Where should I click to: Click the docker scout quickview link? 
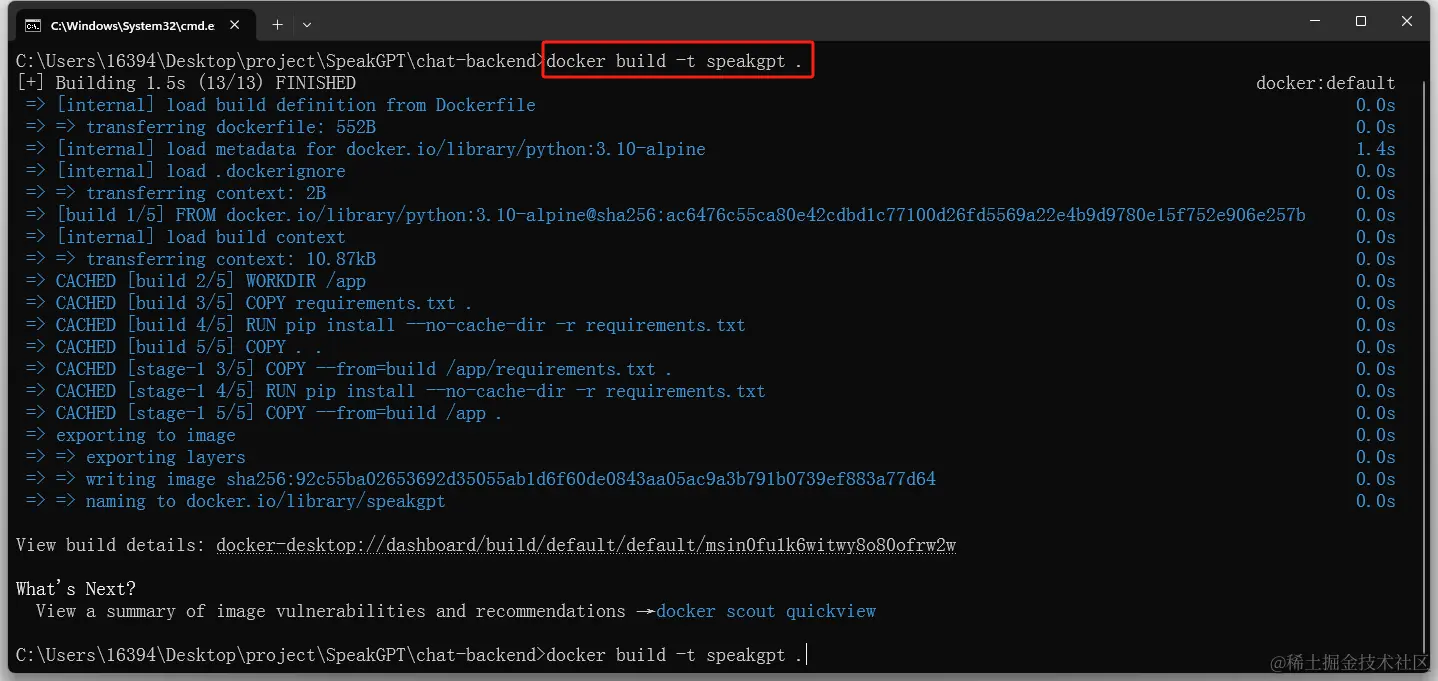click(766, 611)
